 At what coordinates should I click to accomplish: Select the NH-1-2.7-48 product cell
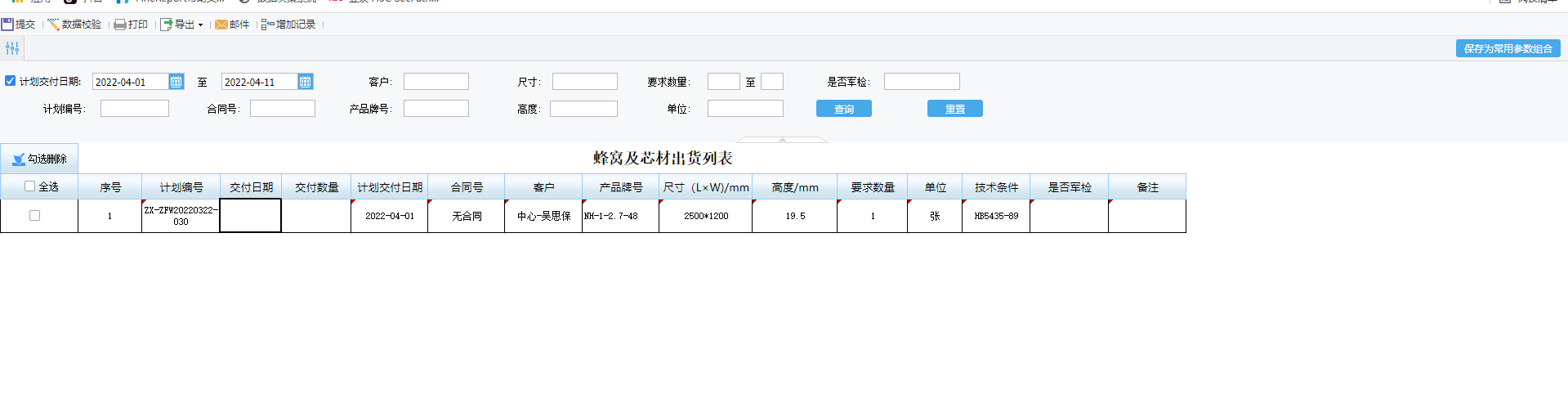coord(621,216)
